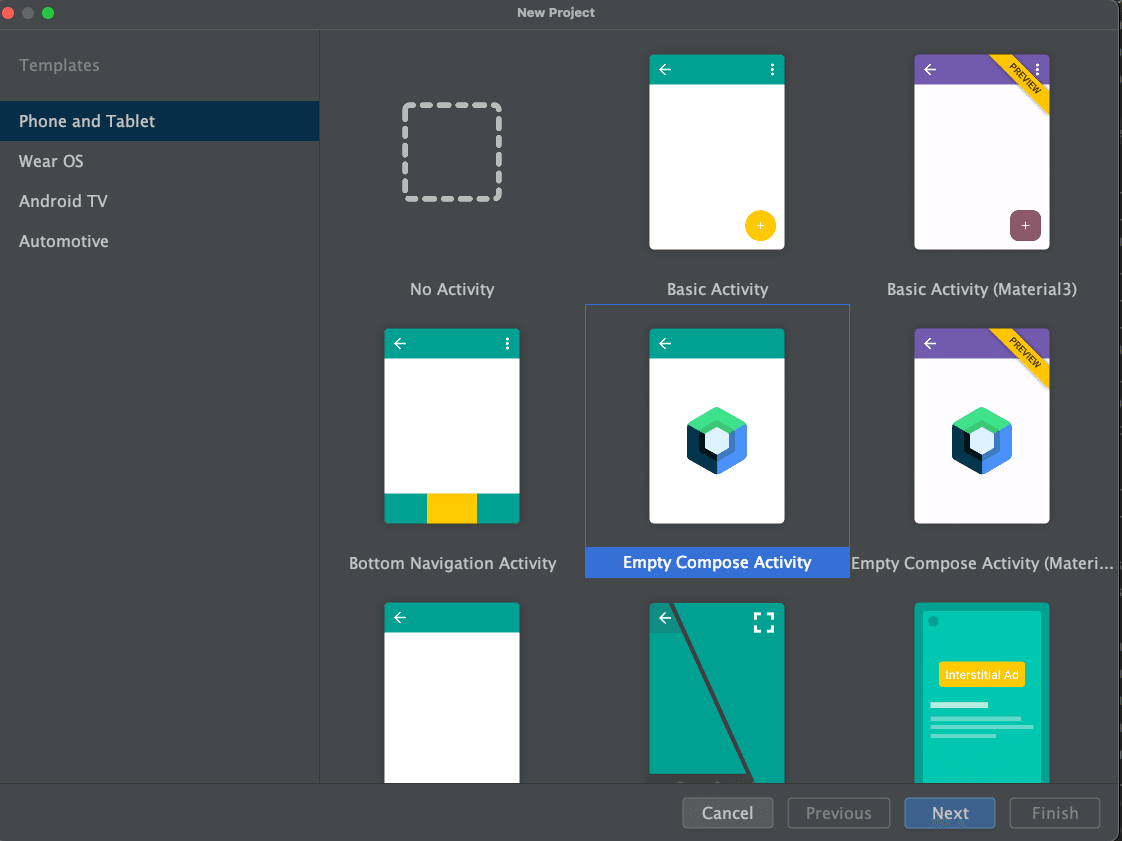
Task: Choose the No Activity template
Action: pyautogui.click(x=451, y=152)
